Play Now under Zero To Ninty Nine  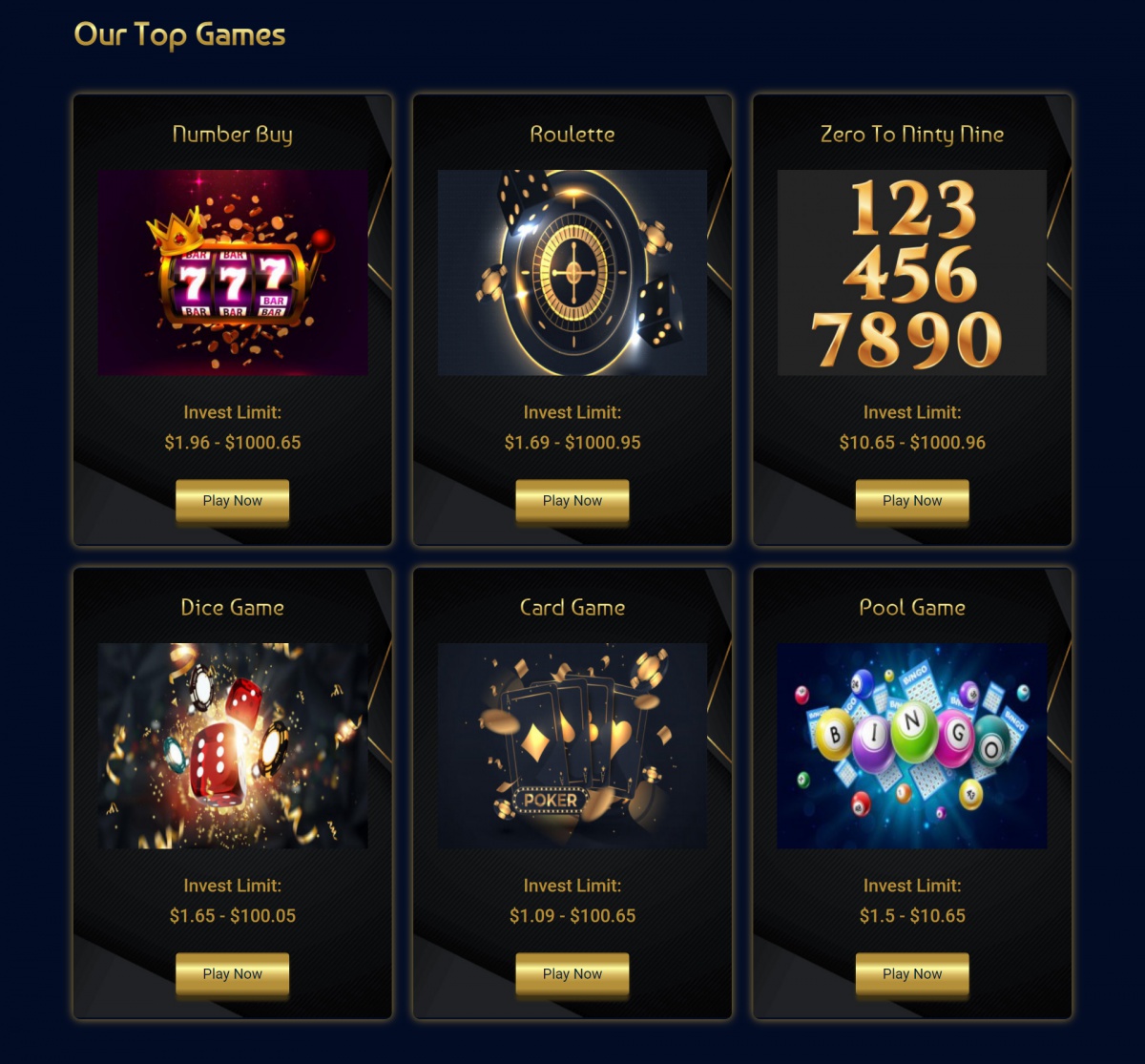(x=912, y=501)
